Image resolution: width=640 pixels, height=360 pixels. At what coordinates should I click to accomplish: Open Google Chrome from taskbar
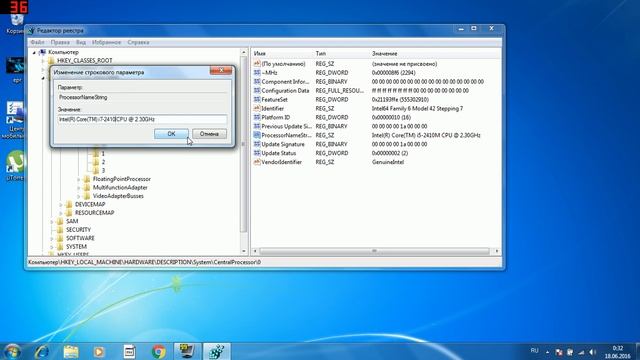159,351
